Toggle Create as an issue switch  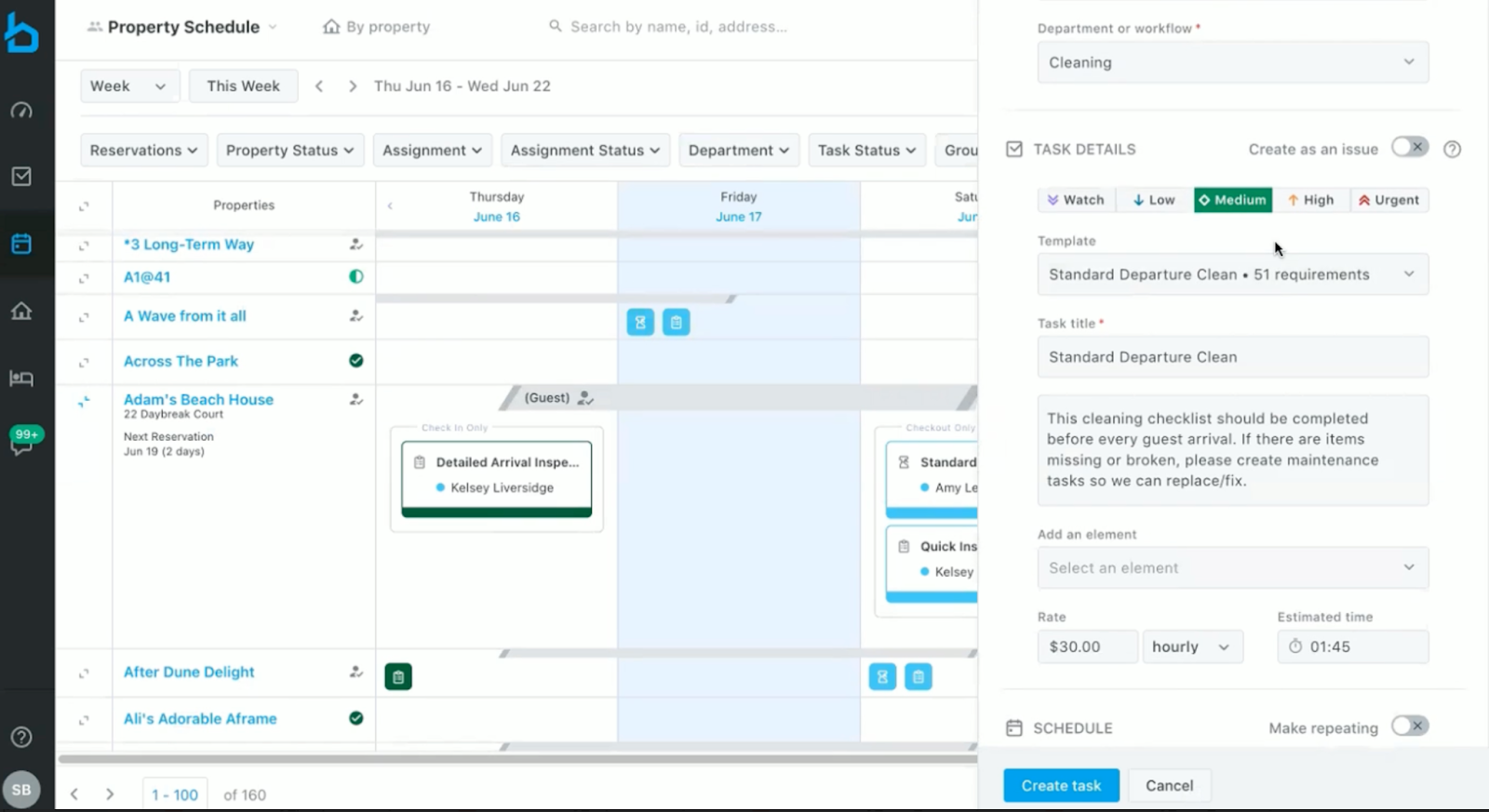[1409, 148]
